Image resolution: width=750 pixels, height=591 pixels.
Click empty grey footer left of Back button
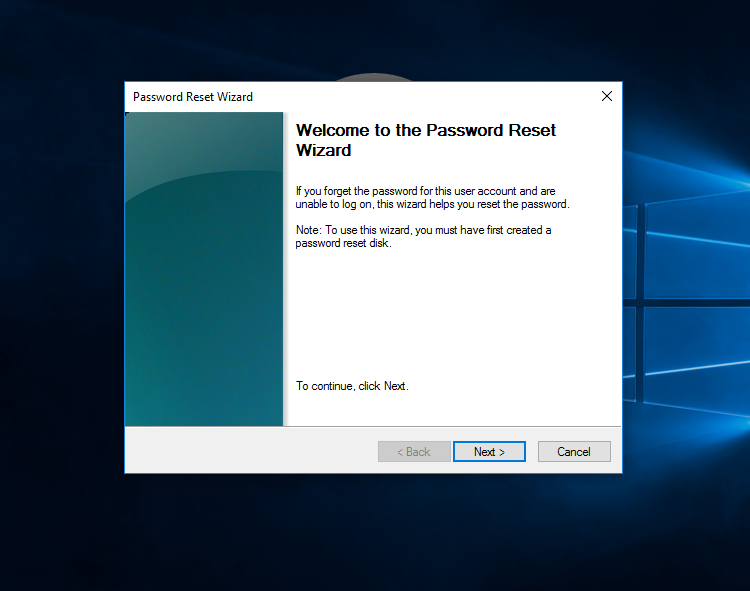tap(250, 452)
